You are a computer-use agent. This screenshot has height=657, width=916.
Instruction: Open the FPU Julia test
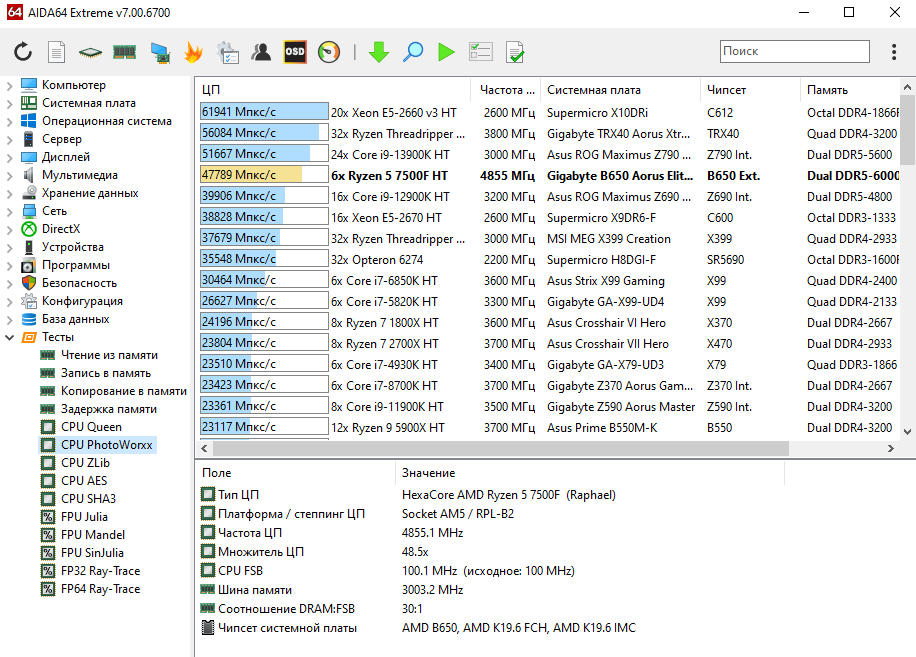(x=84, y=517)
